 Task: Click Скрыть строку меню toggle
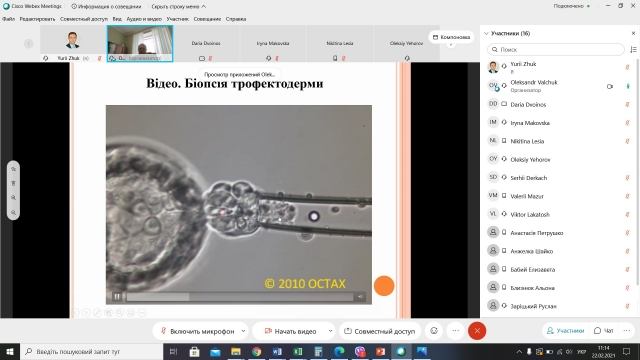178,7
